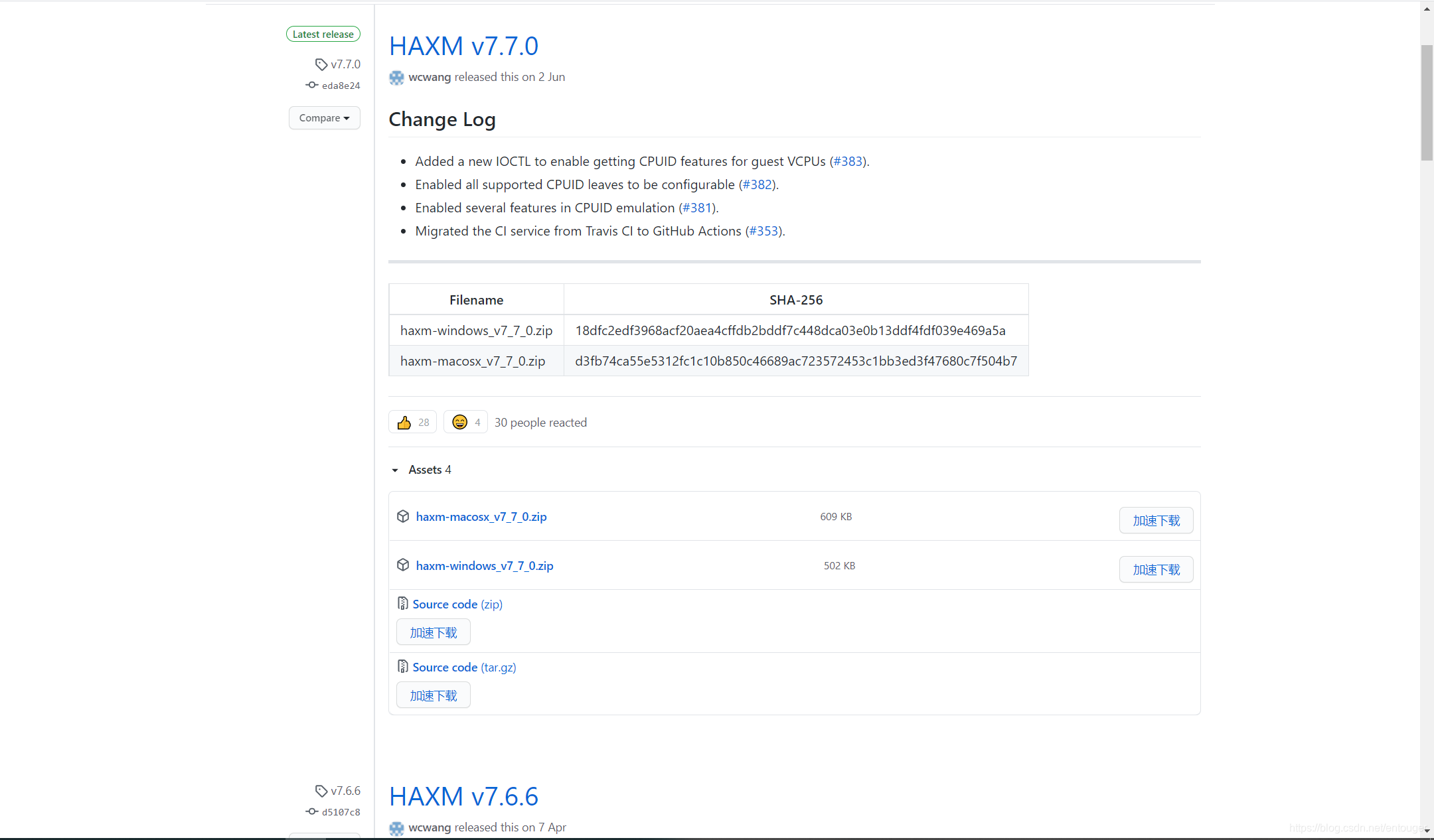
Task: Open the HAXM v7.7.0 release title
Action: [x=463, y=46]
